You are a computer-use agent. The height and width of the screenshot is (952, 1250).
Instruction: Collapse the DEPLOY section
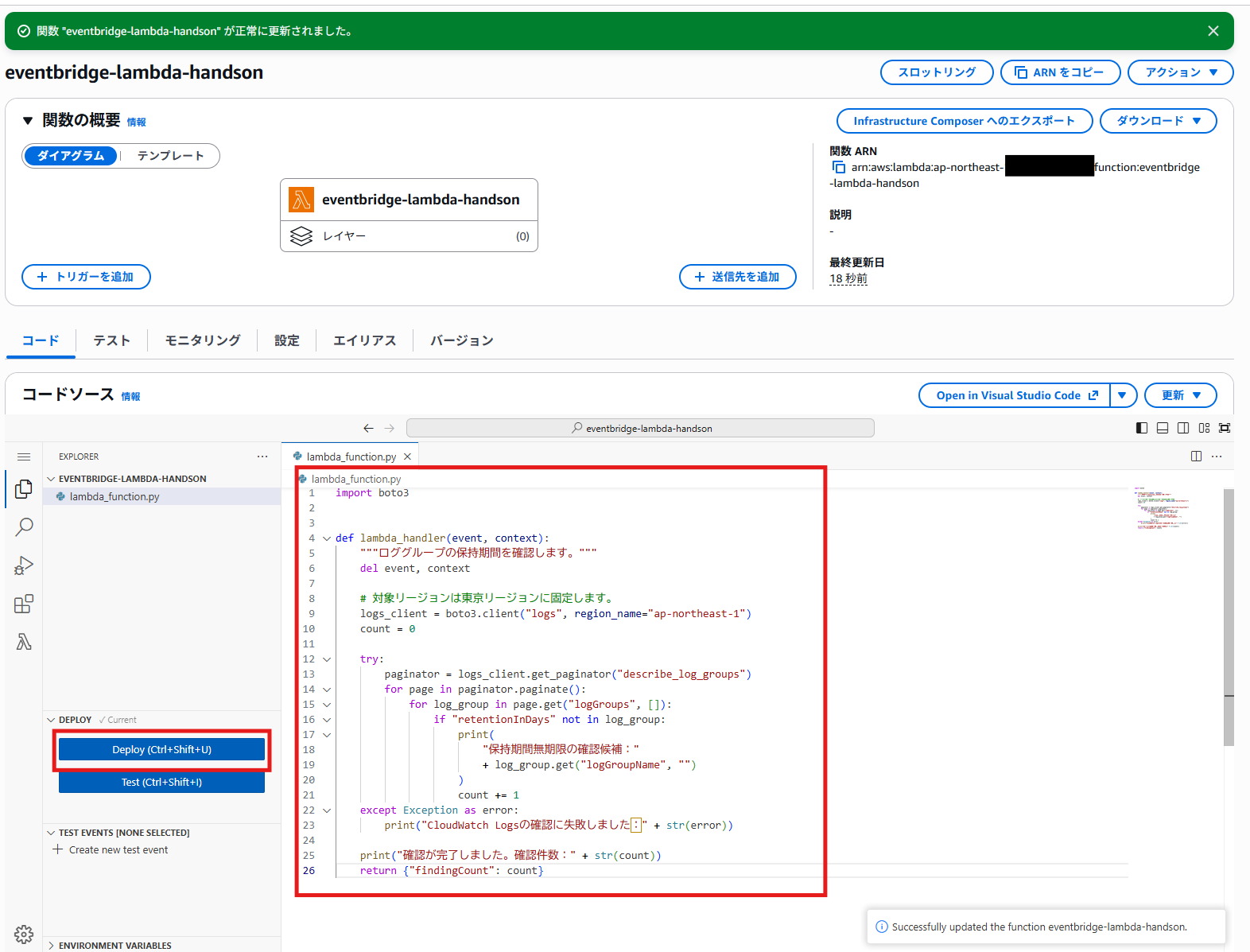click(x=51, y=720)
